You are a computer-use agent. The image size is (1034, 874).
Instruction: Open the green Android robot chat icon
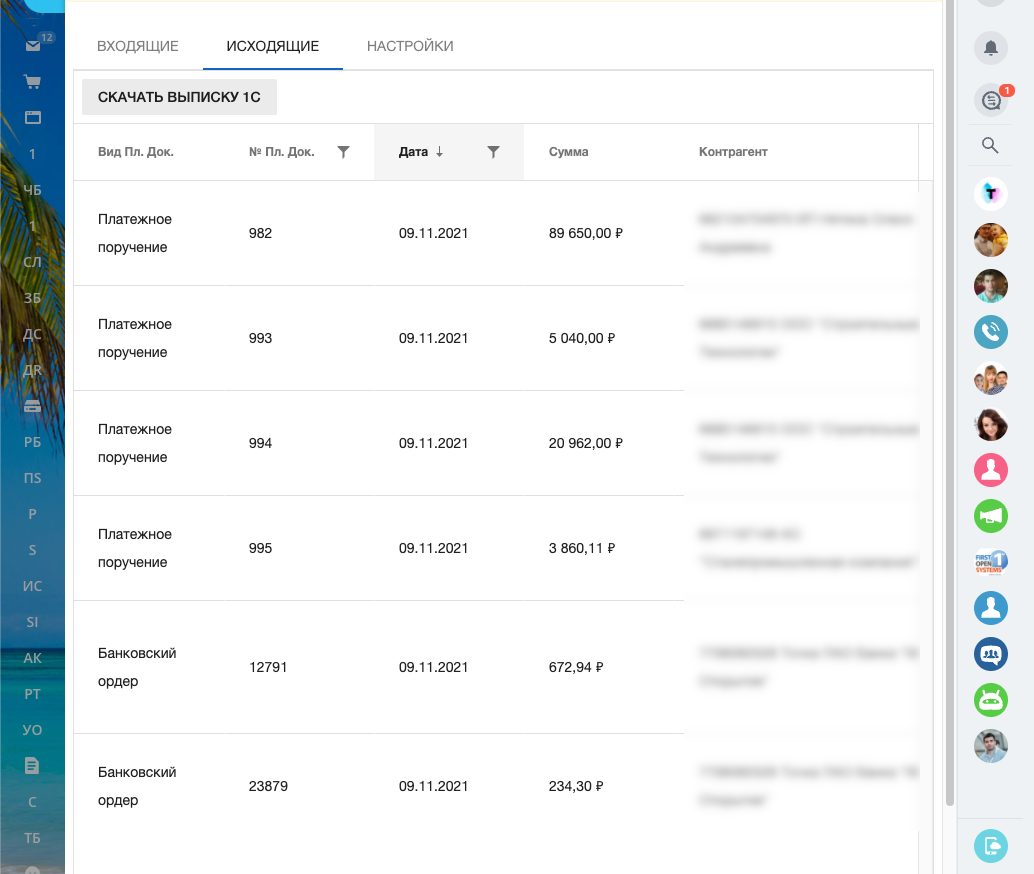(990, 700)
